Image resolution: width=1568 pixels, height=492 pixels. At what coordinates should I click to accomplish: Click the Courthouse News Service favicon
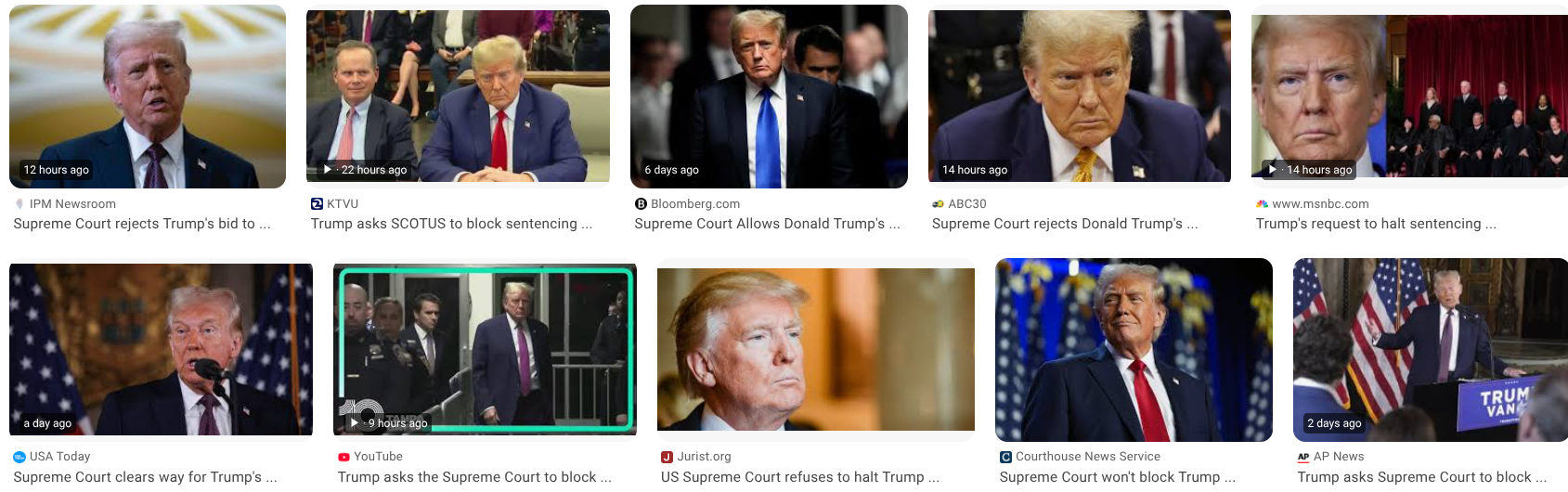pyautogui.click(x=1005, y=457)
